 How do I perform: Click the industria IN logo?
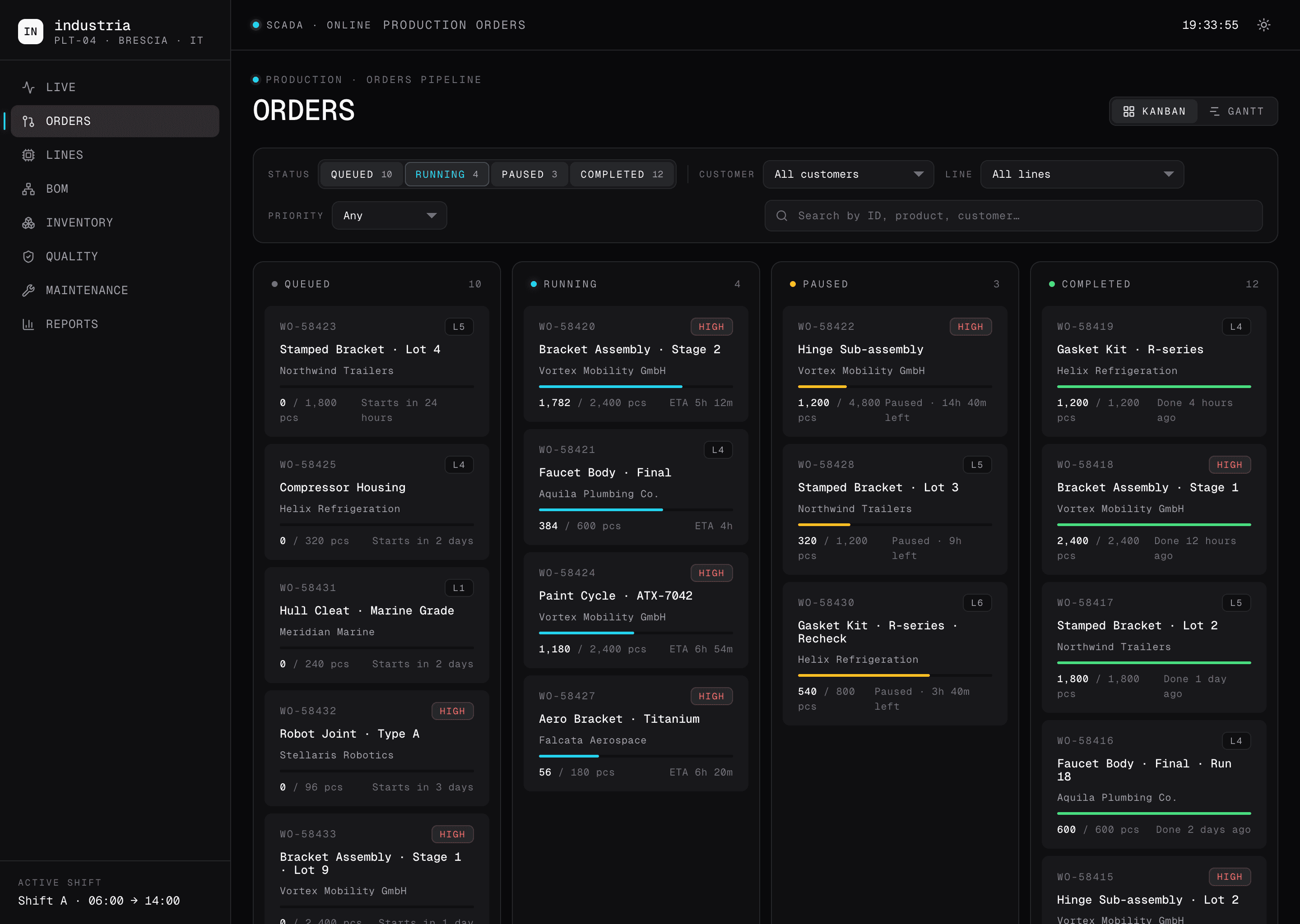tap(31, 31)
